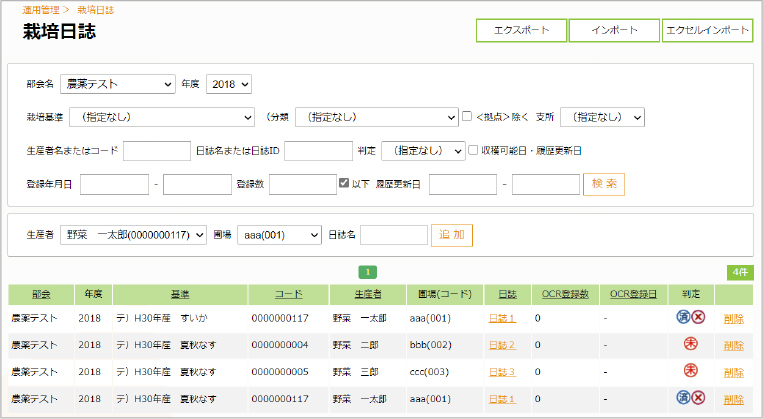Click the 履歴更新日 start date field
This screenshot has width=763, height=419.
pos(463,184)
